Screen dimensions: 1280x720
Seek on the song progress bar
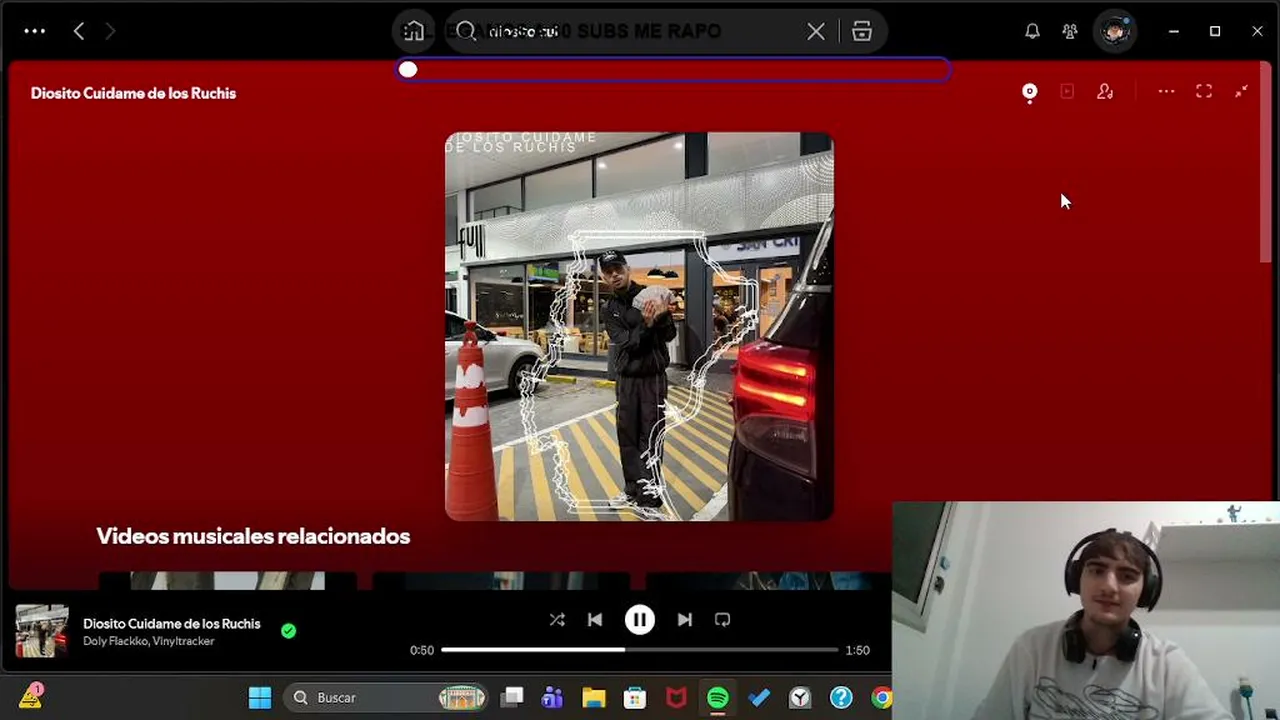(x=640, y=650)
